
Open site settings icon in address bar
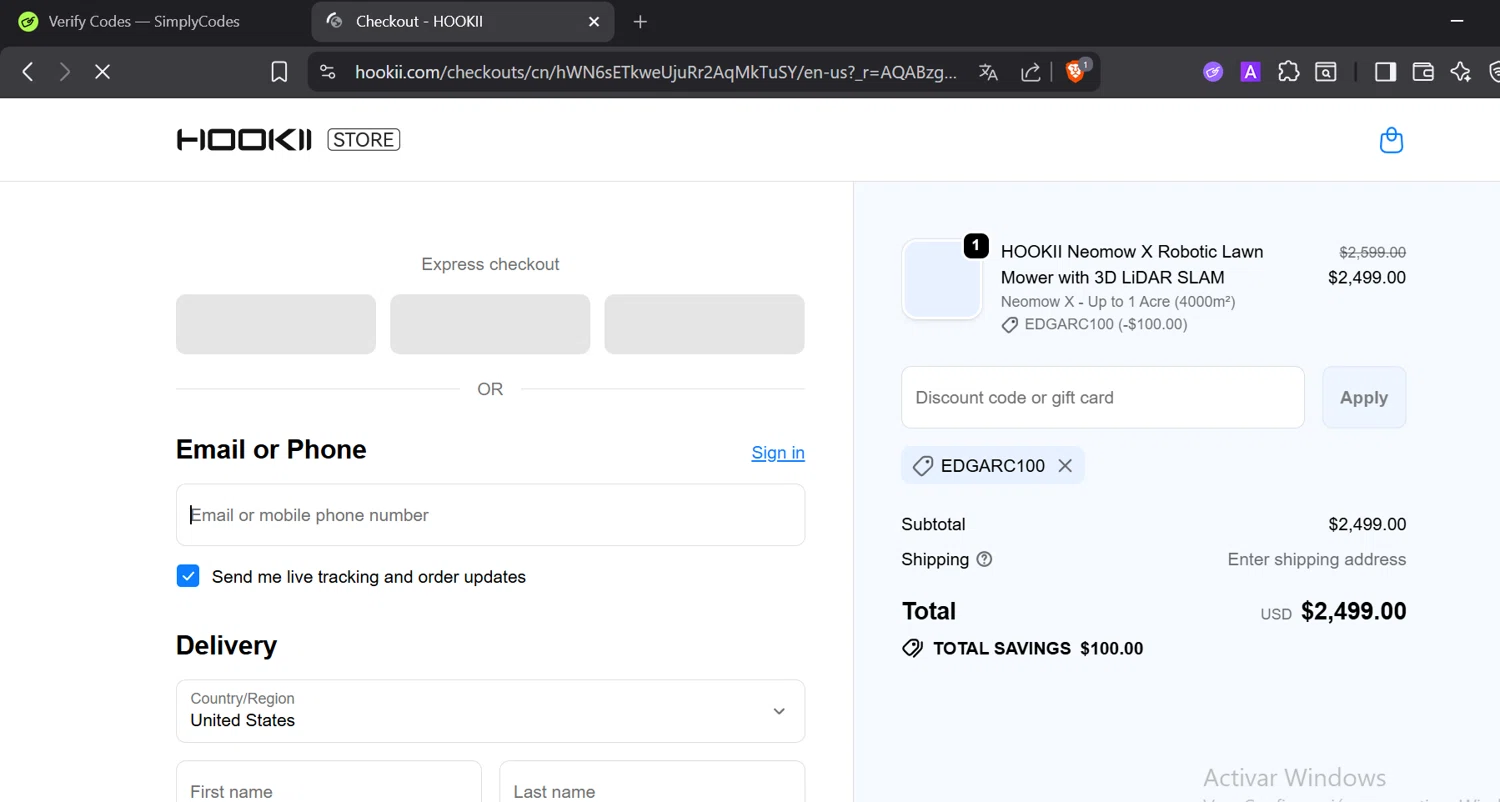[x=327, y=72]
